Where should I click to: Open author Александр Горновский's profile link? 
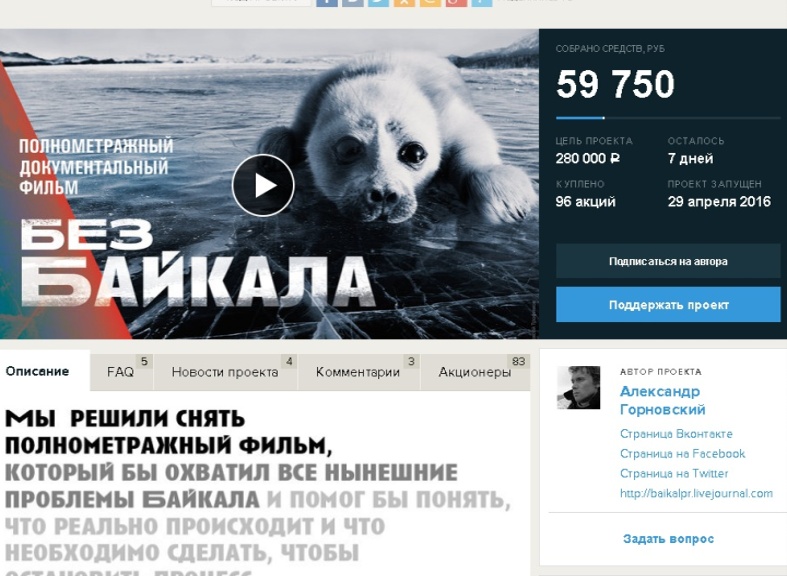pos(663,400)
